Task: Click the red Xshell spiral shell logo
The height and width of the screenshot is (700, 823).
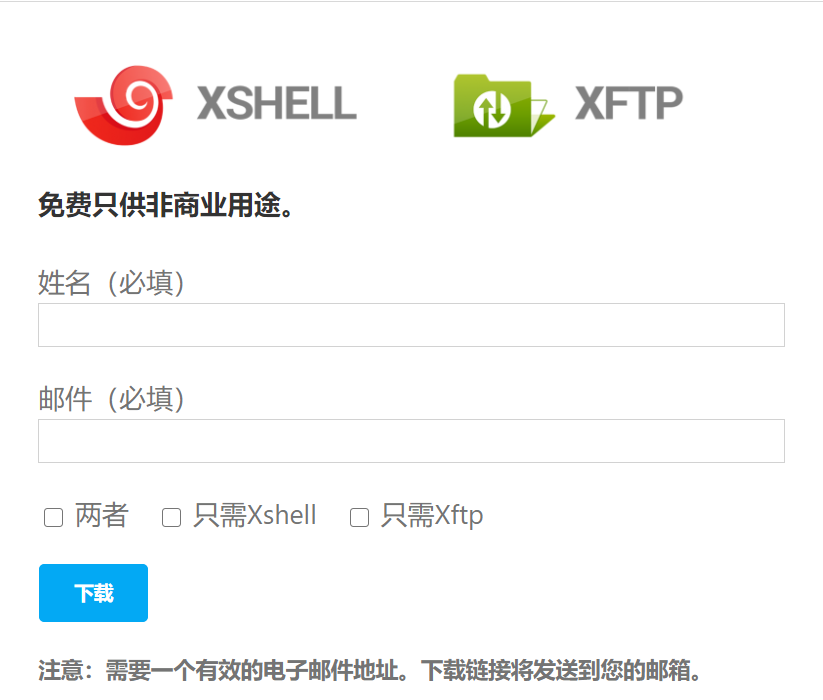Action: [x=124, y=105]
